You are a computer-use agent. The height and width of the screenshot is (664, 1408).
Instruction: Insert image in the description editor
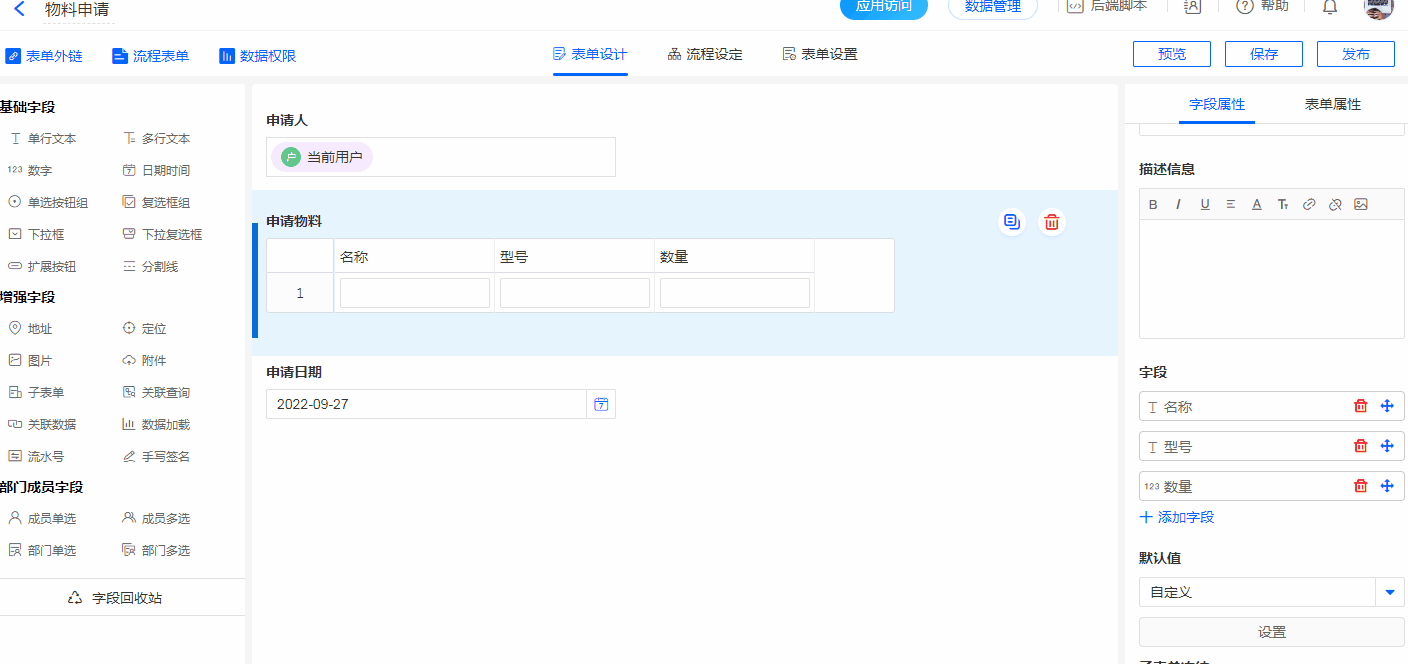[x=1361, y=204]
